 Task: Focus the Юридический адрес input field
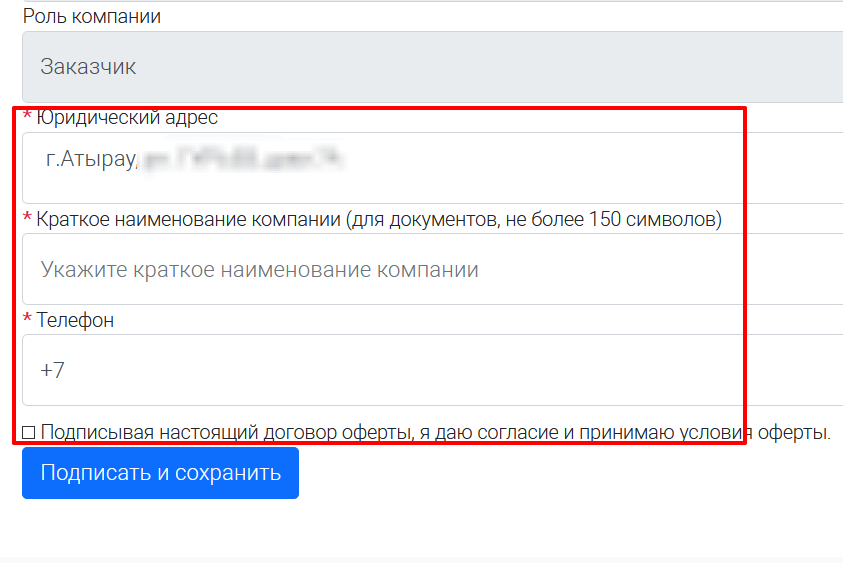tap(500, 168)
